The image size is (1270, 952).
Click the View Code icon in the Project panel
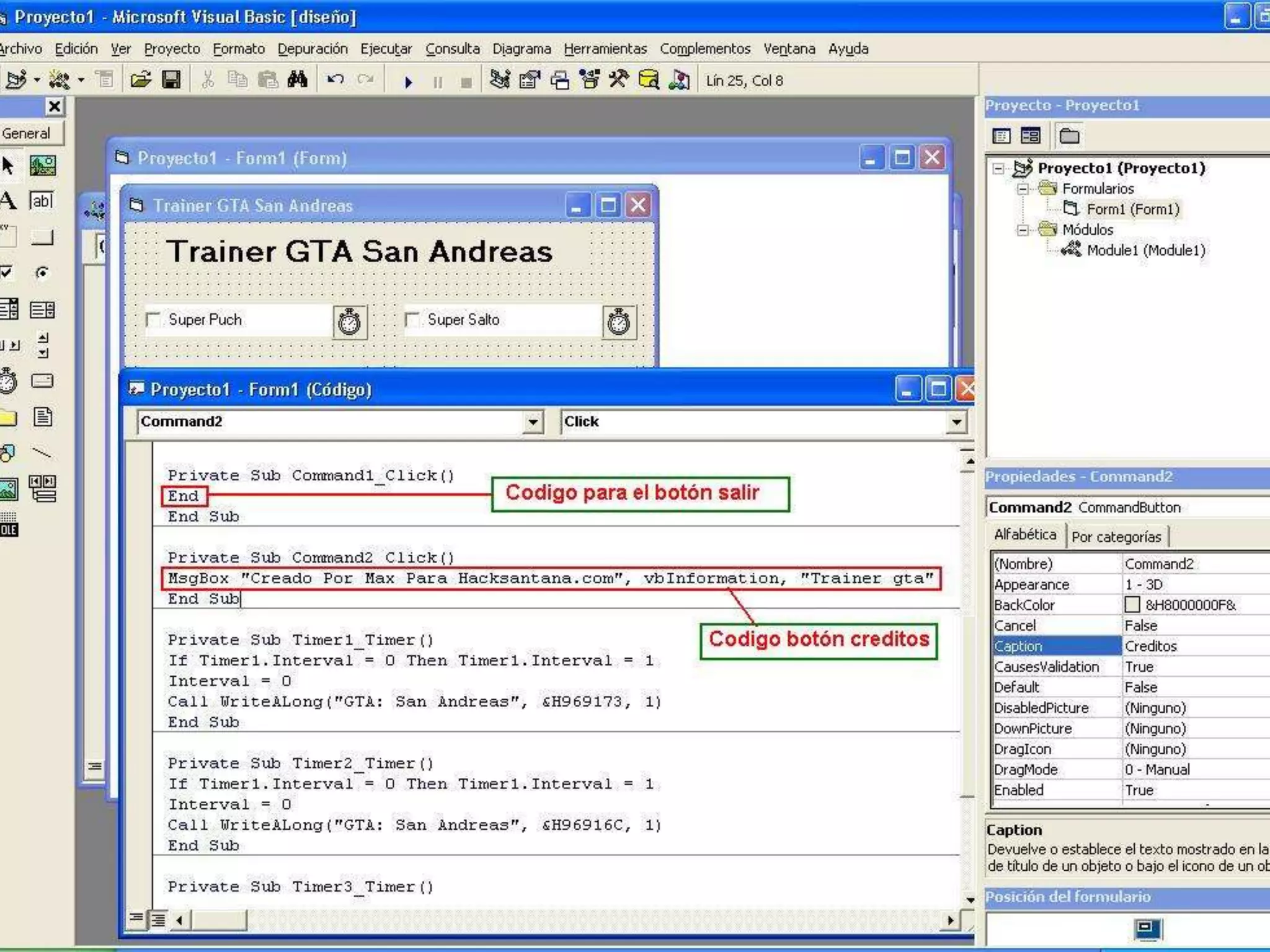pos(1001,136)
